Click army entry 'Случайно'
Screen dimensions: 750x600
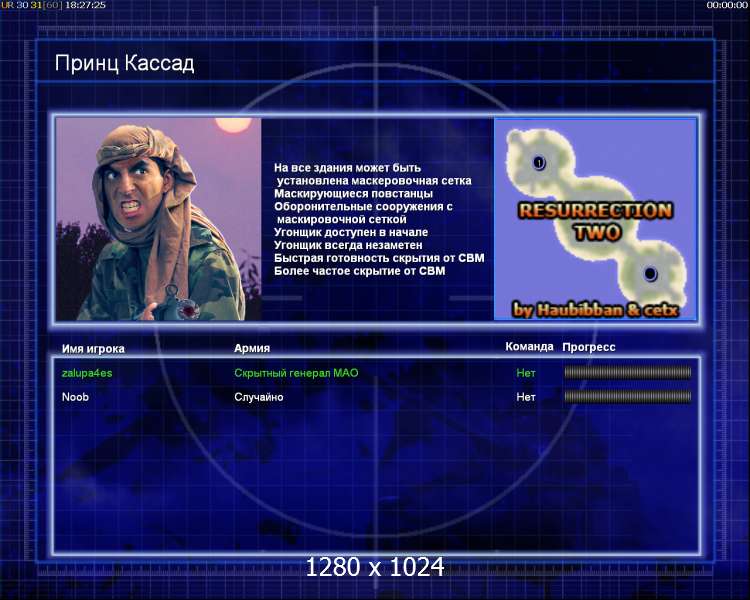pos(259,397)
